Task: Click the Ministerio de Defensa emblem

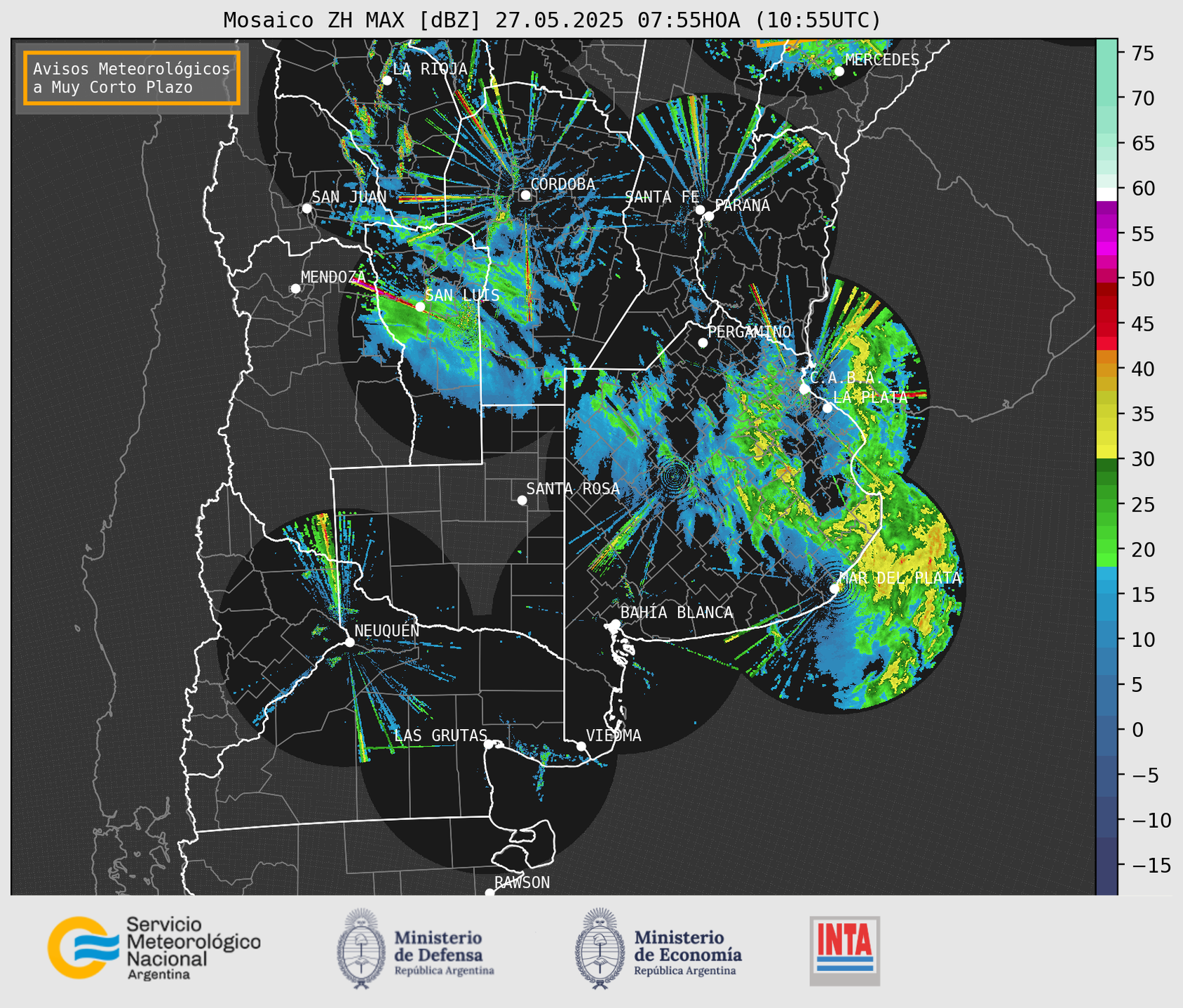Action: pos(361,948)
